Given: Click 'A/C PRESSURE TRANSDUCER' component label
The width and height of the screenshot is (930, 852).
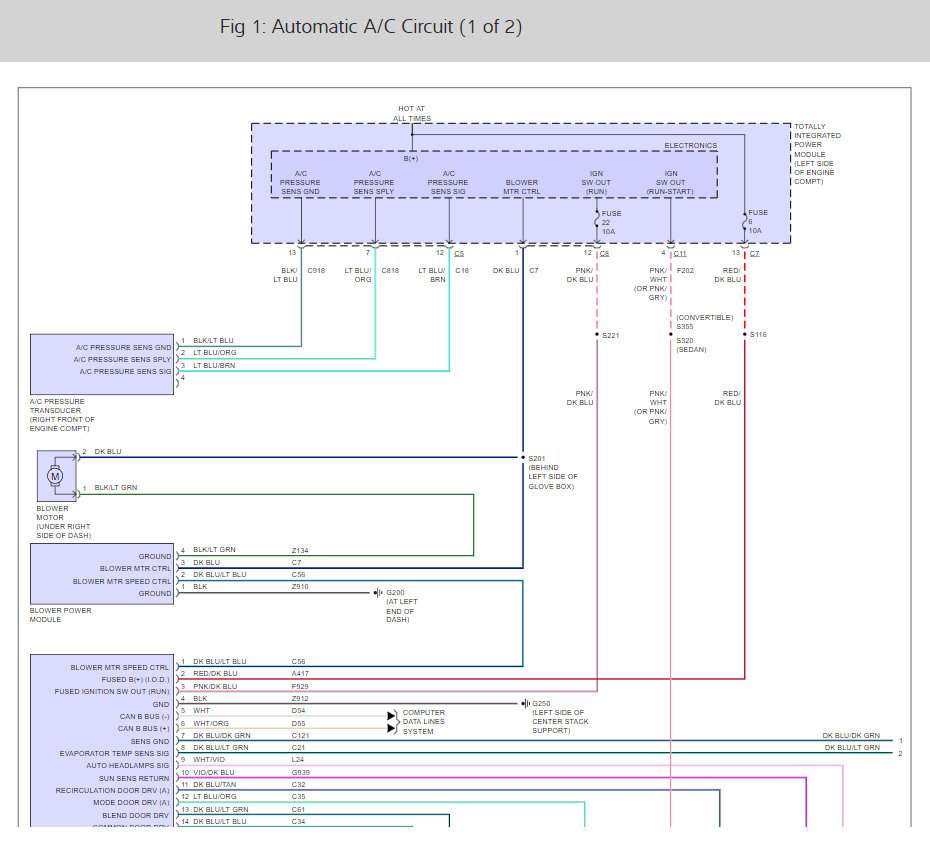Looking at the screenshot, I should [x=57, y=406].
